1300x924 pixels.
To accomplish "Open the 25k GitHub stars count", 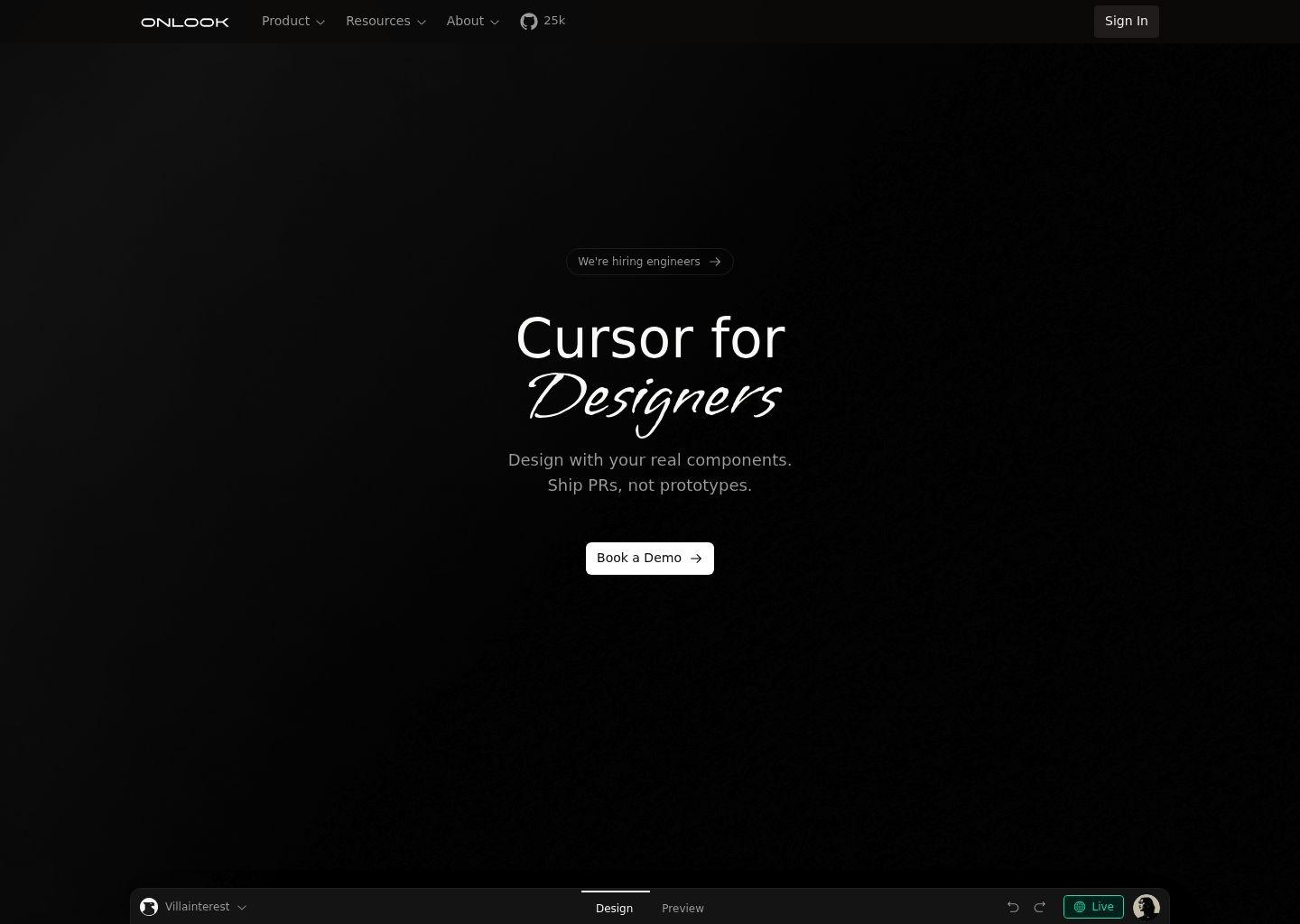I will tap(554, 21).
